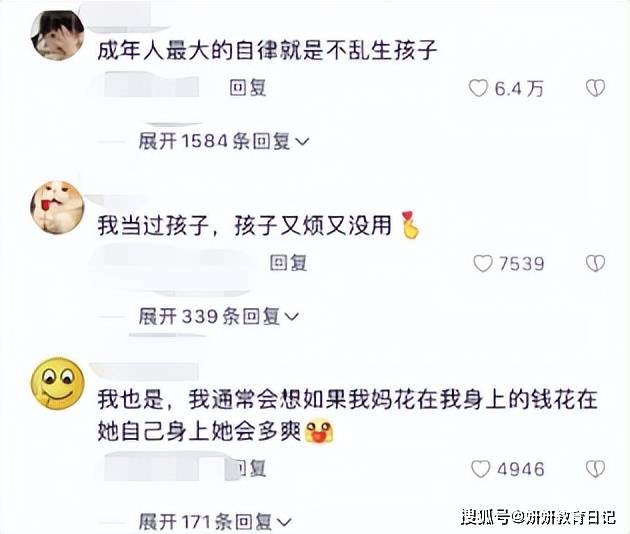Open the cat avatar profile
Image resolution: width=630 pixels, height=534 pixels.
(57, 207)
